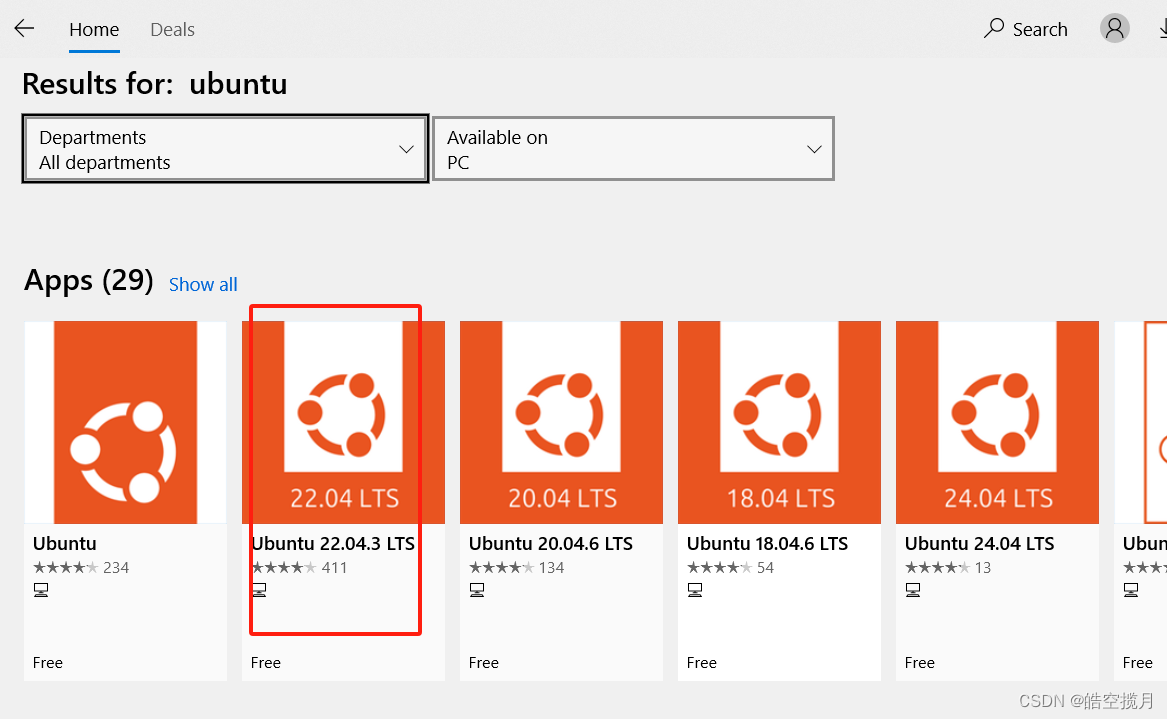The height and width of the screenshot is (719, 1167).
Task: Expand the Available on chevron arrow
Action: 813,148
